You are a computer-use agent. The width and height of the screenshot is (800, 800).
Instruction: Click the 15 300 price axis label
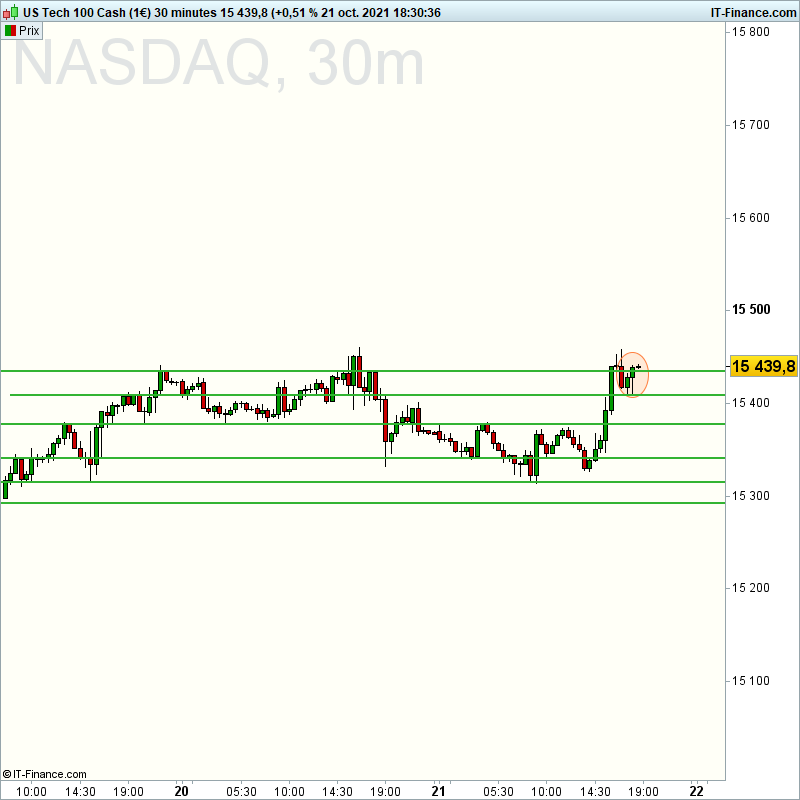click(751, 495)
